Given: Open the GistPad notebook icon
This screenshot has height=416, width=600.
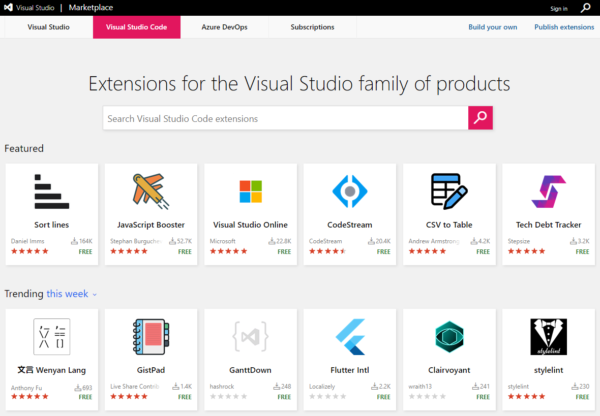Looking at the screenshot, I should click(x=151, y=337).
